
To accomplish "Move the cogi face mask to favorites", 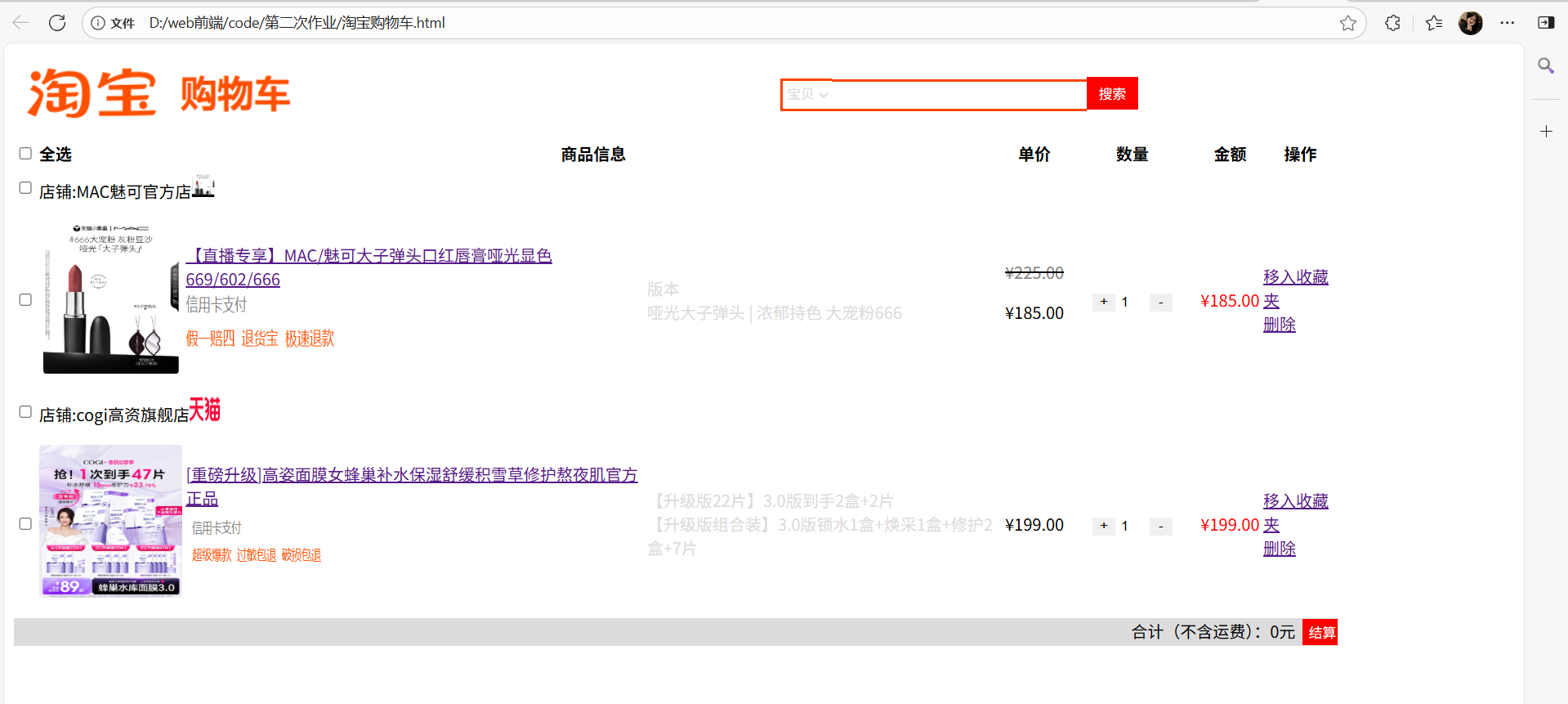I will 1295,513.
